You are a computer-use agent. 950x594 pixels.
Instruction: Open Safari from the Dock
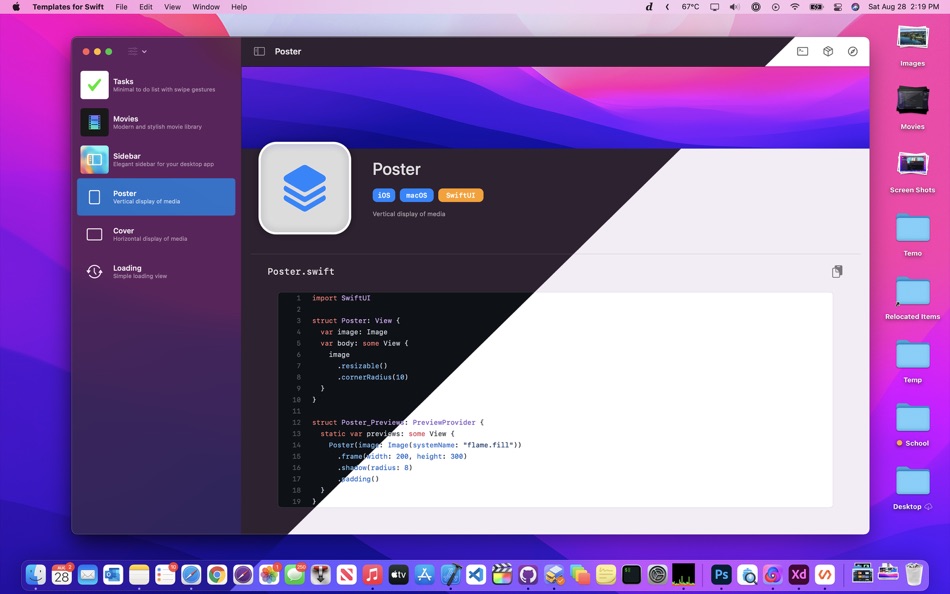191,574
